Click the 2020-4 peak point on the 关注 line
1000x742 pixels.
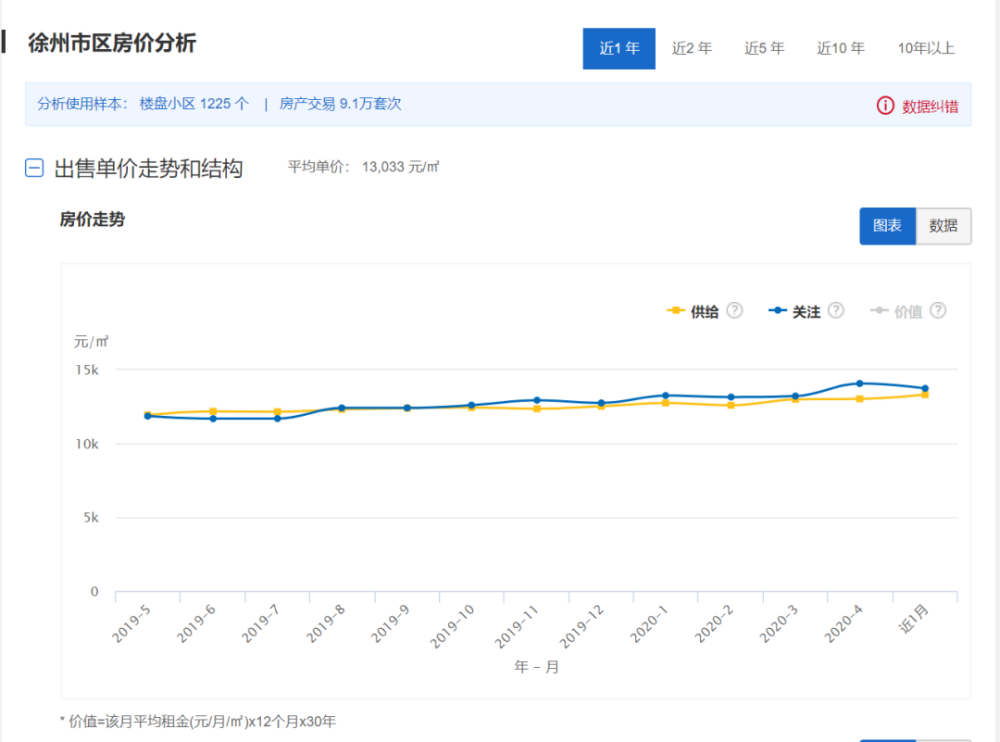(860, 381)
